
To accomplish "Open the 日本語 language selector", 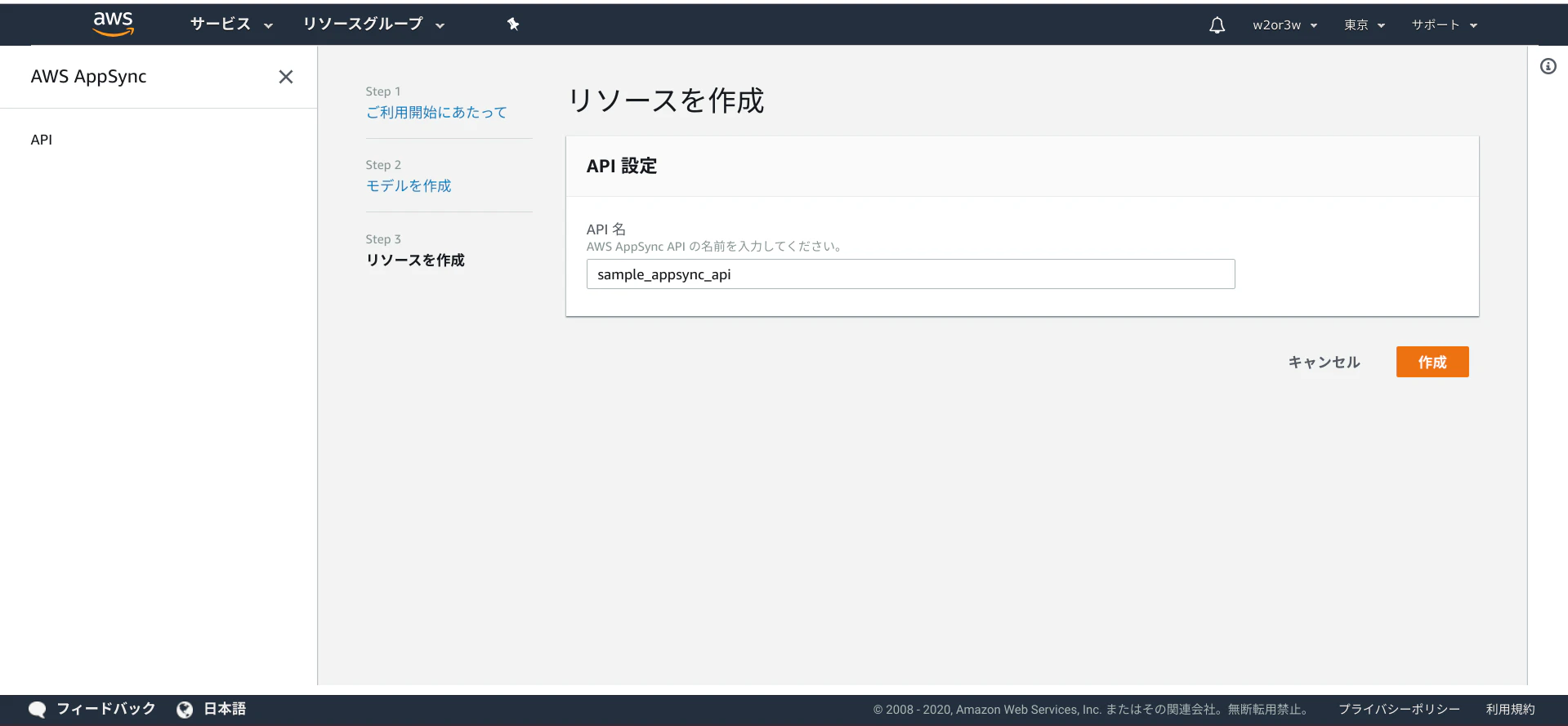I will point(225,710).
